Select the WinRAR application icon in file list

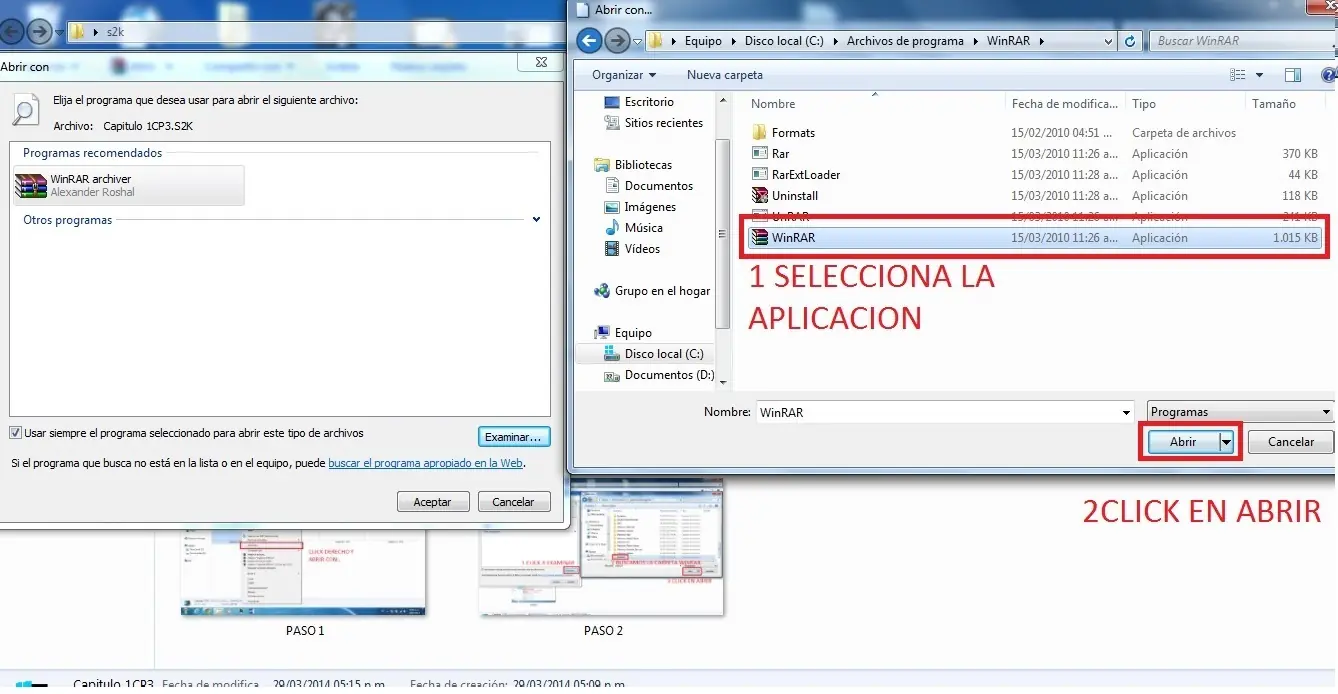tap(759, 237)
